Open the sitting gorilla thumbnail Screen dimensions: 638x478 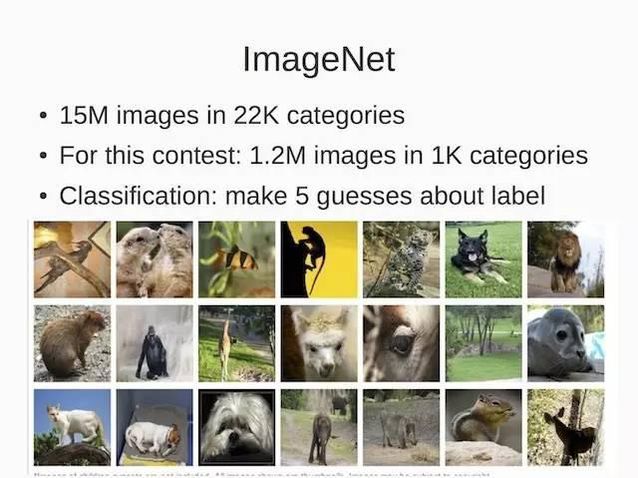click(155, 343)
